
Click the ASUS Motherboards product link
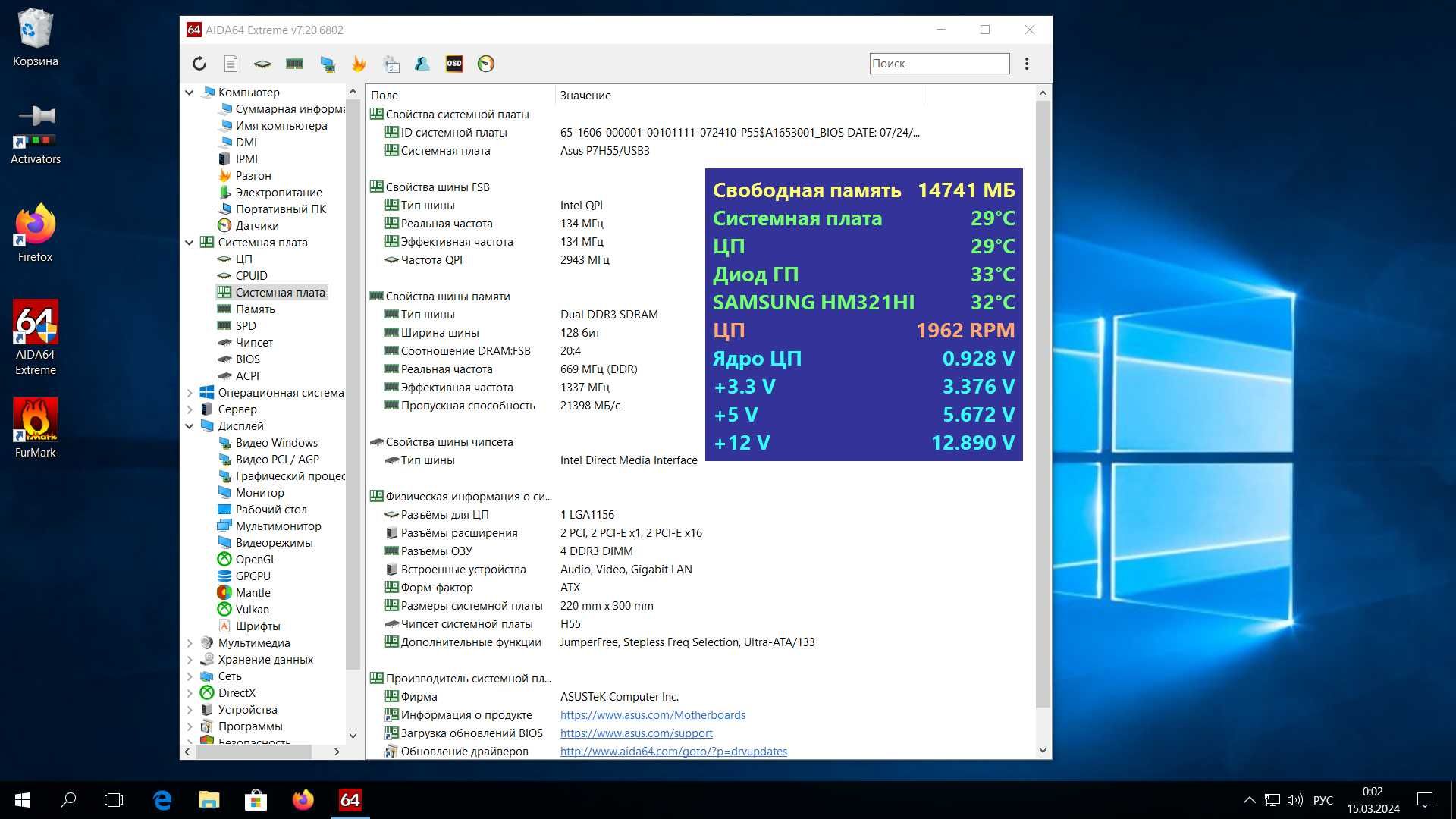[x=653, y=714]
